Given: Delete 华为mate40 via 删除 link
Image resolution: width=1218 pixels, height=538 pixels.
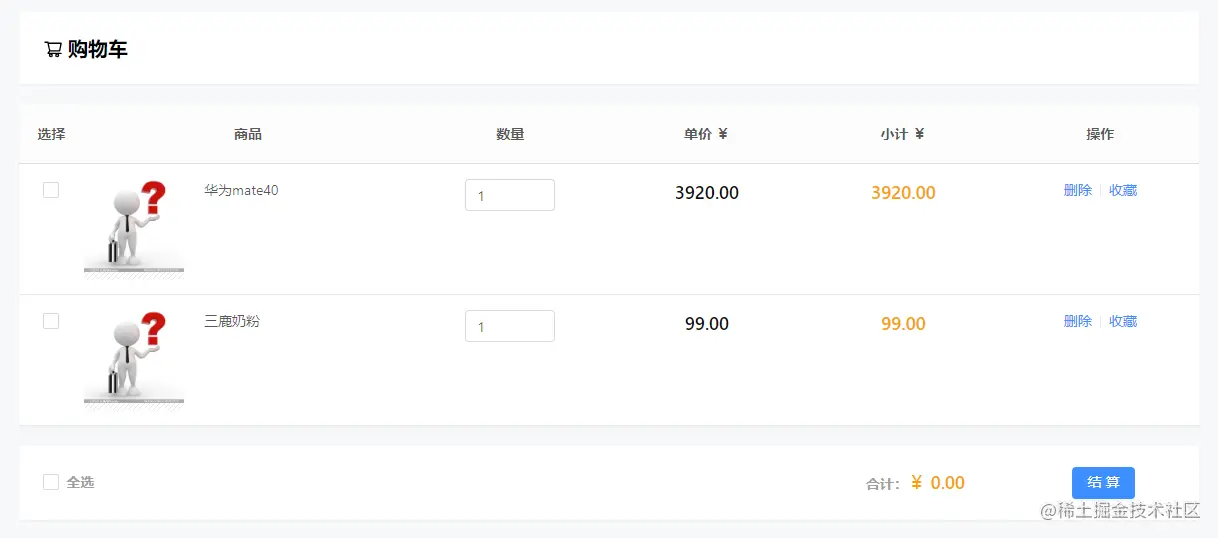Looking at the screenshot, I should (x=1078, y=190).
